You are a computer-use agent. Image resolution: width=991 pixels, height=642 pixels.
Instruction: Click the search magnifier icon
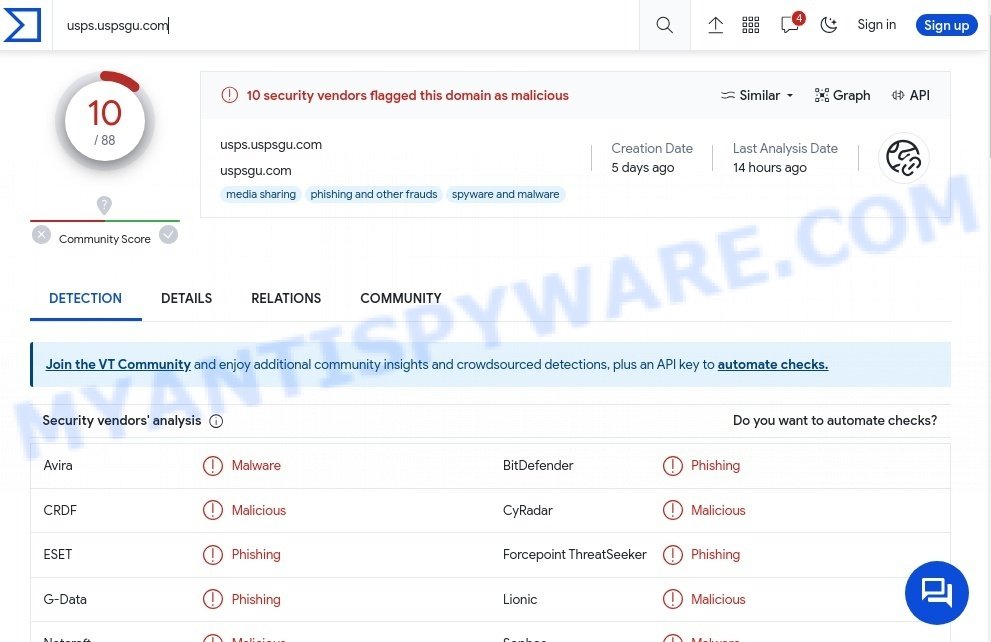coord(664,25)
